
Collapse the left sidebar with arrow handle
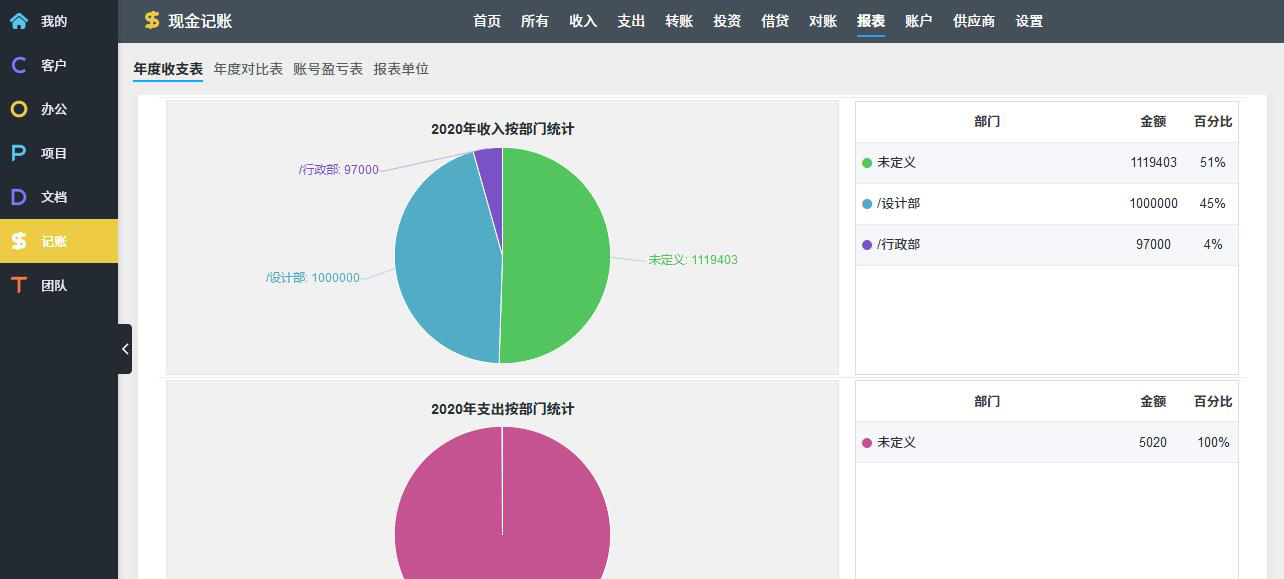click(125, 349)
